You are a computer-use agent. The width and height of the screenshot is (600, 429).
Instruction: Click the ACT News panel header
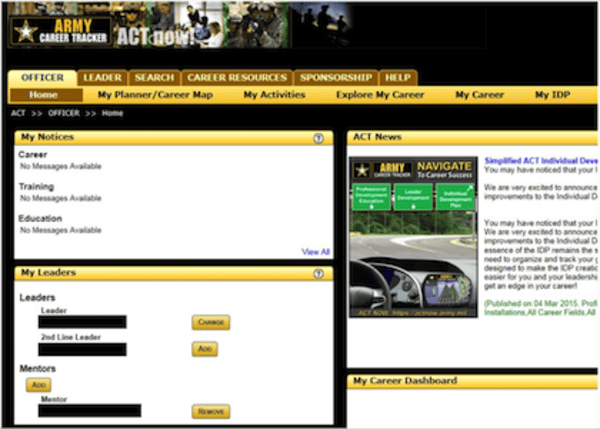[473, 137]
